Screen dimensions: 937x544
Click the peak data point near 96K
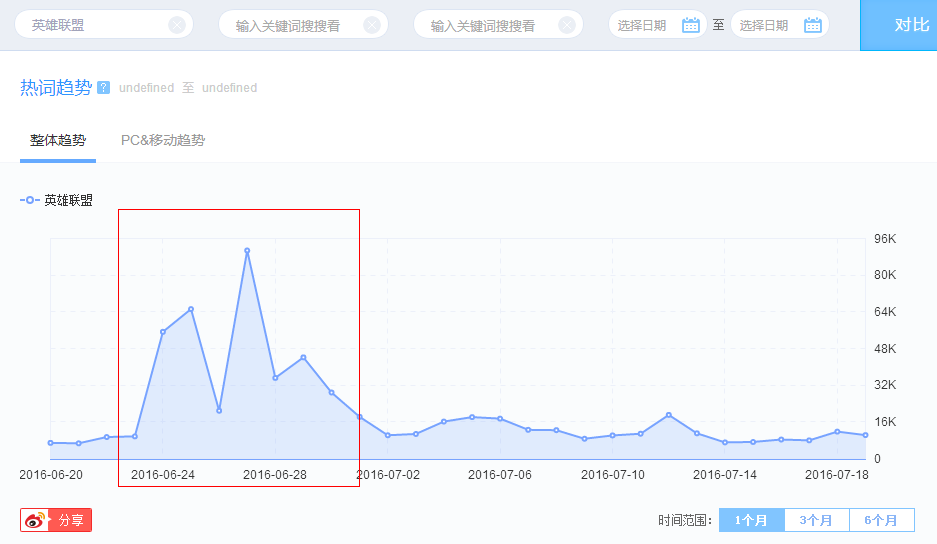click(x=247, y=251)
